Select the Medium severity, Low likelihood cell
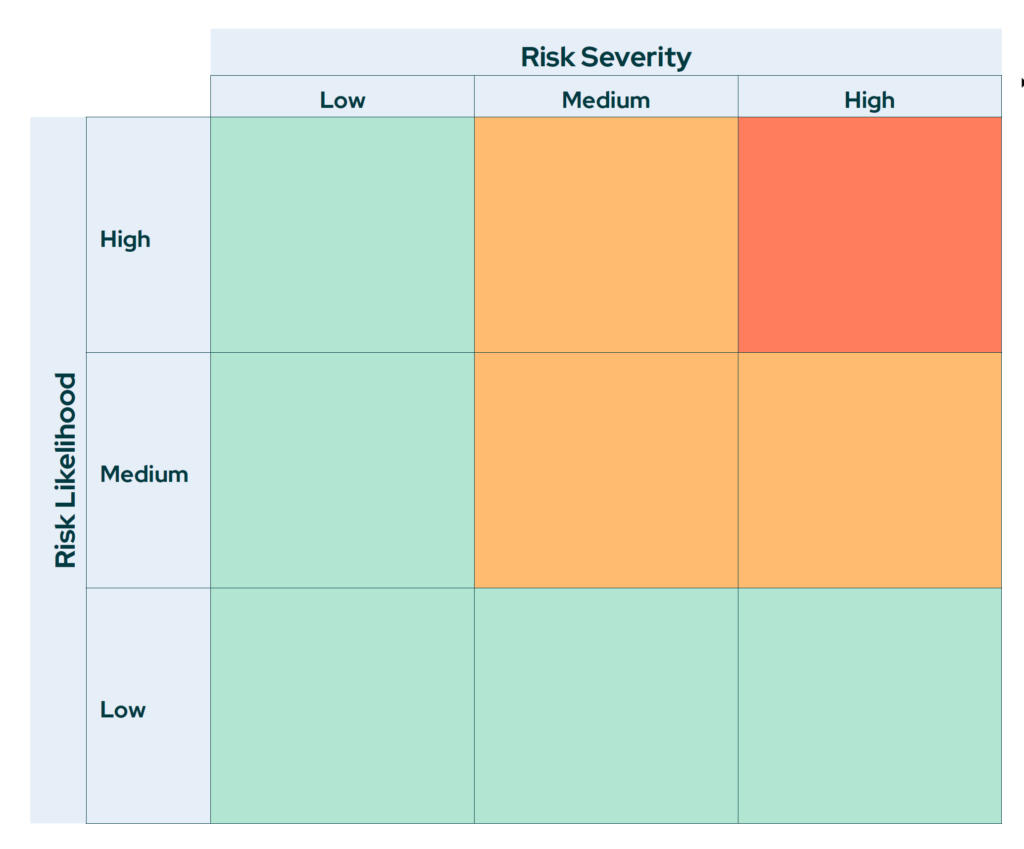 [x=606, y=705]
